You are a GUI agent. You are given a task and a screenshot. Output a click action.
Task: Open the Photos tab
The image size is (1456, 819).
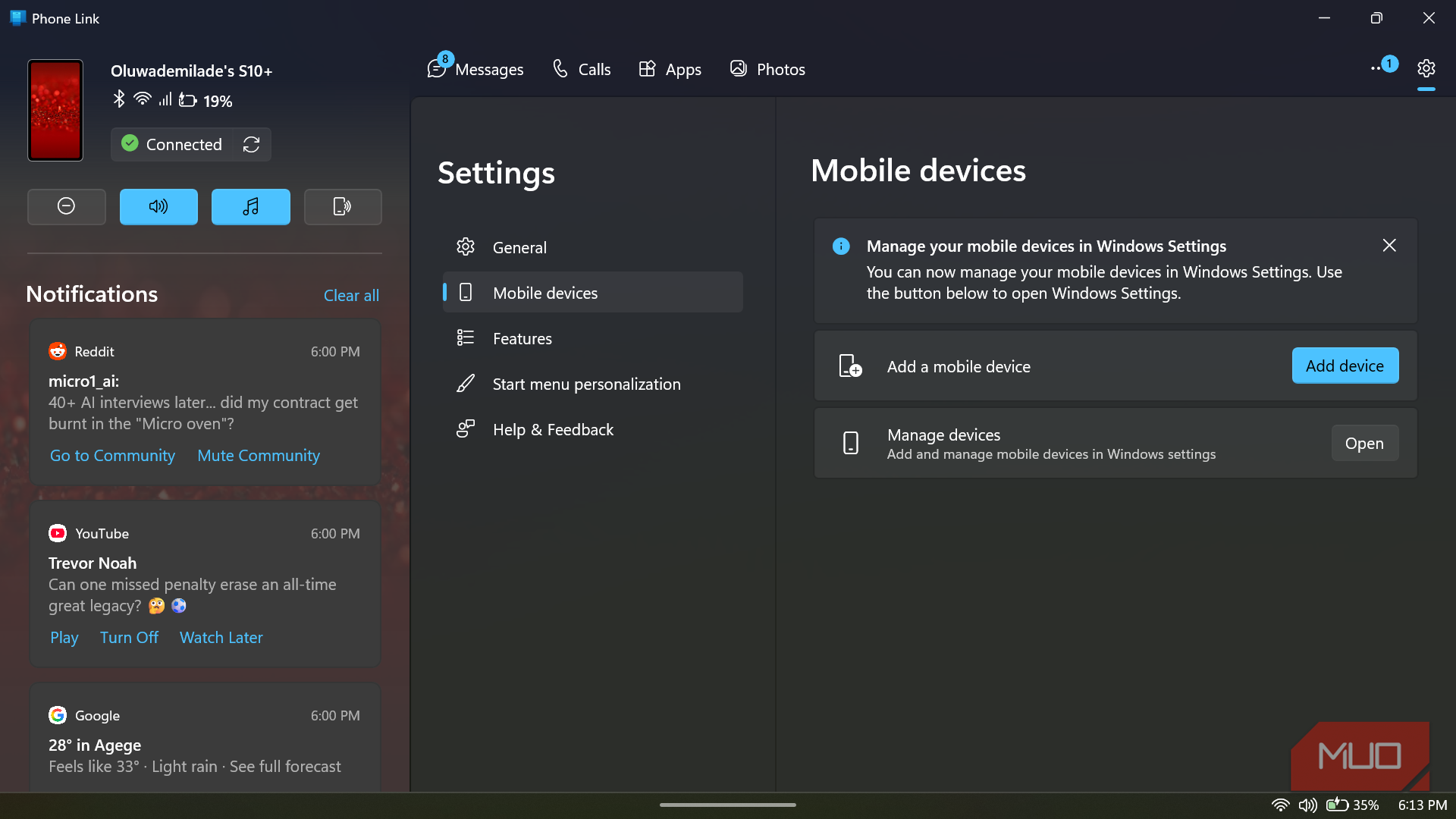[767, 69]
